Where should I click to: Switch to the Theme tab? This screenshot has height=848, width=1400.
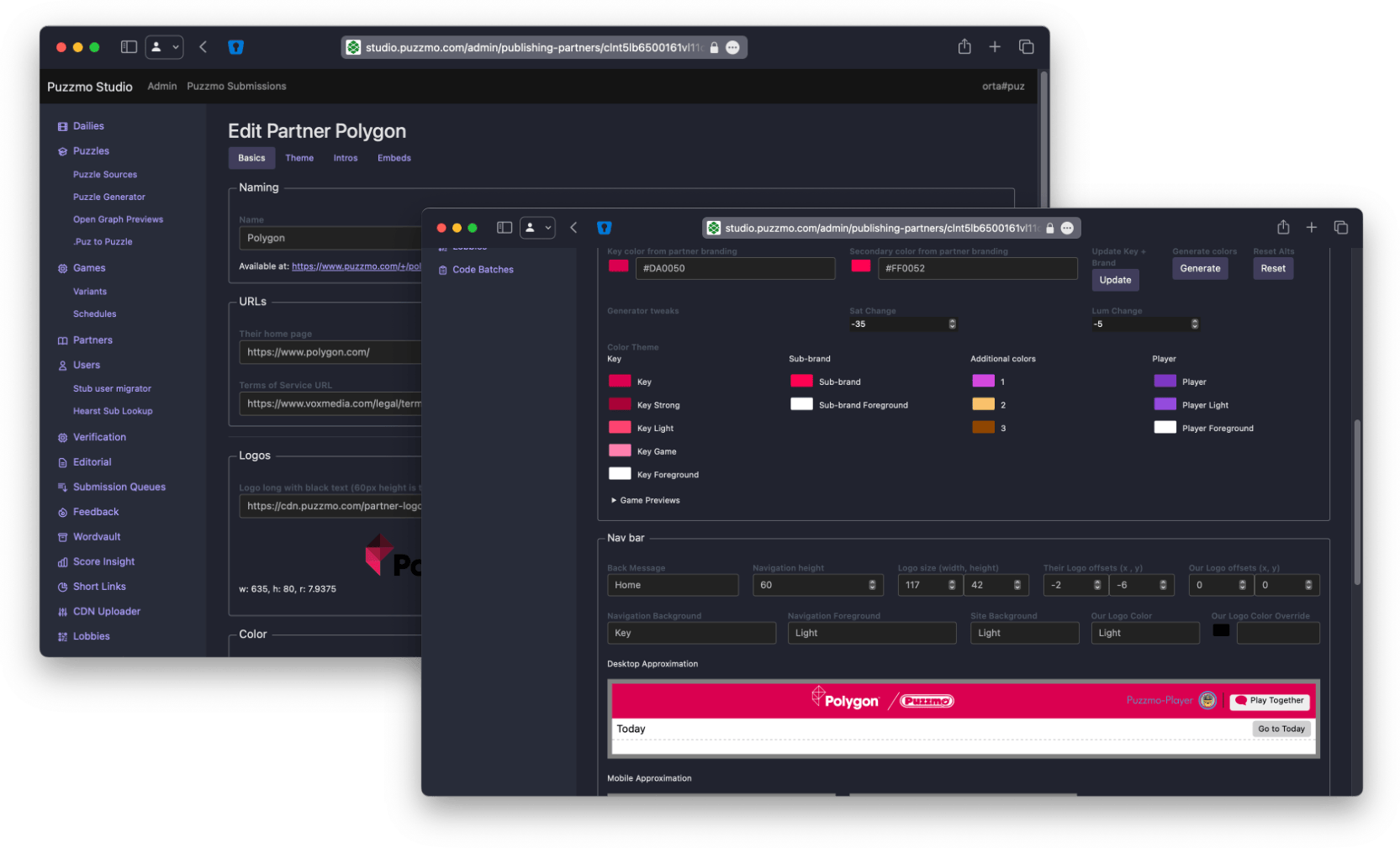pyautogui.click(x=299, y=157)
